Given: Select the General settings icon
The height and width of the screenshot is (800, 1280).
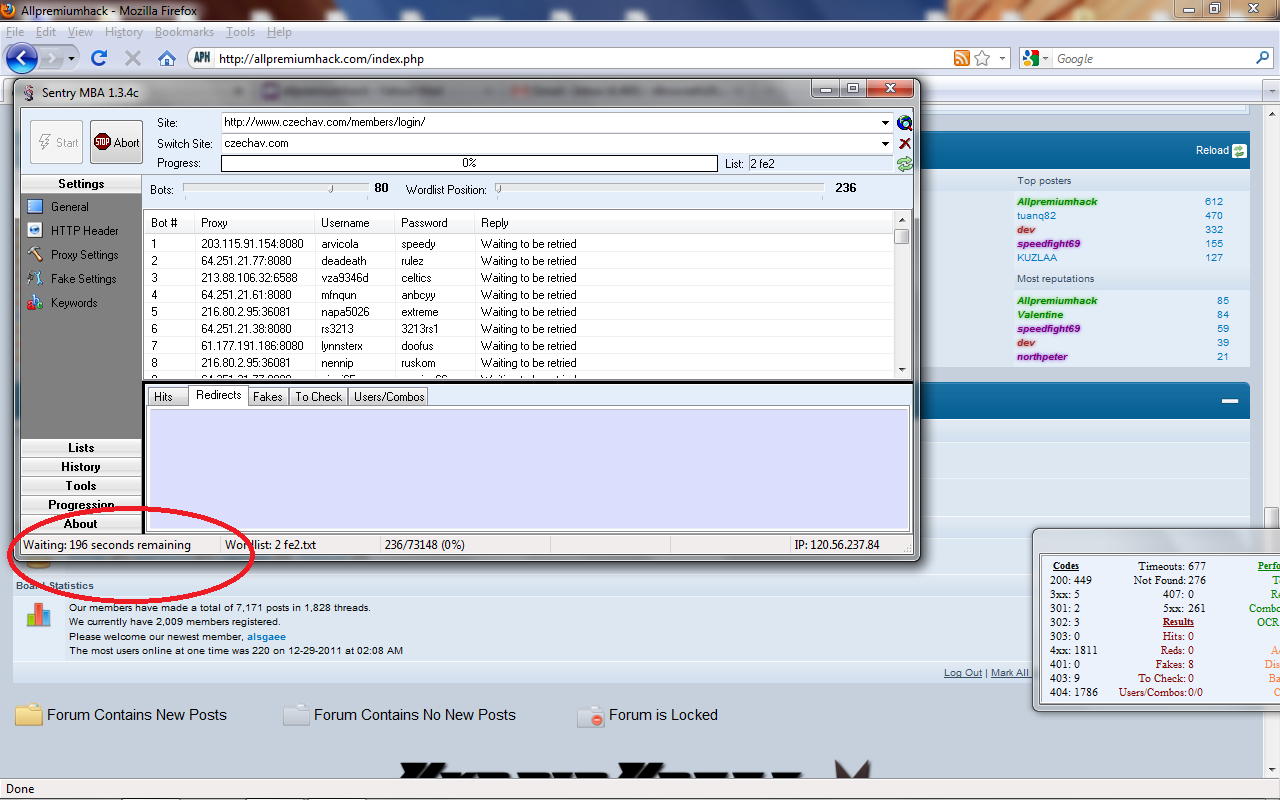Looking at the screenshot, I should click(35, 207).
